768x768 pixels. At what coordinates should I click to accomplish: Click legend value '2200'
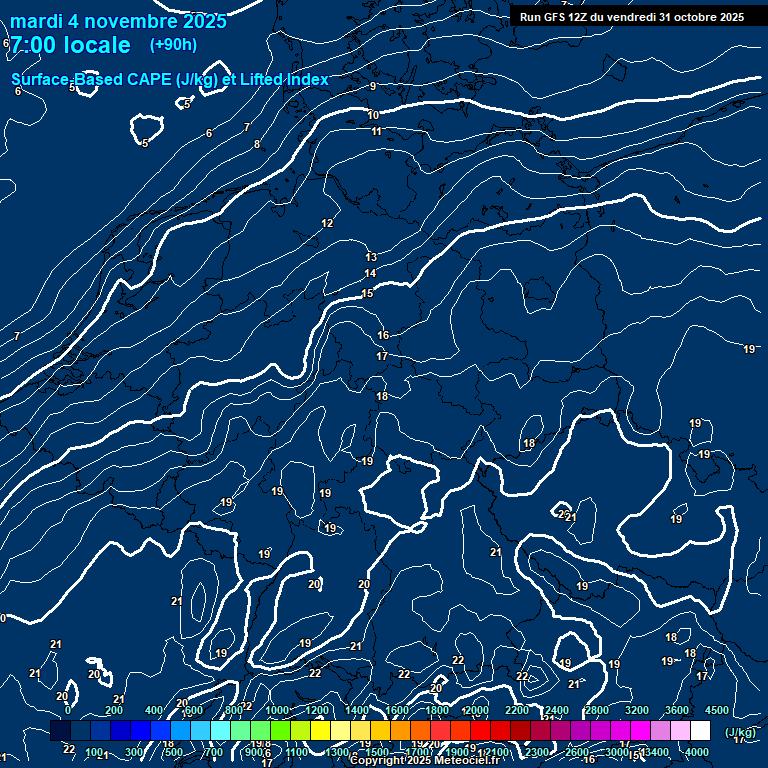click(x=517, y=710)
